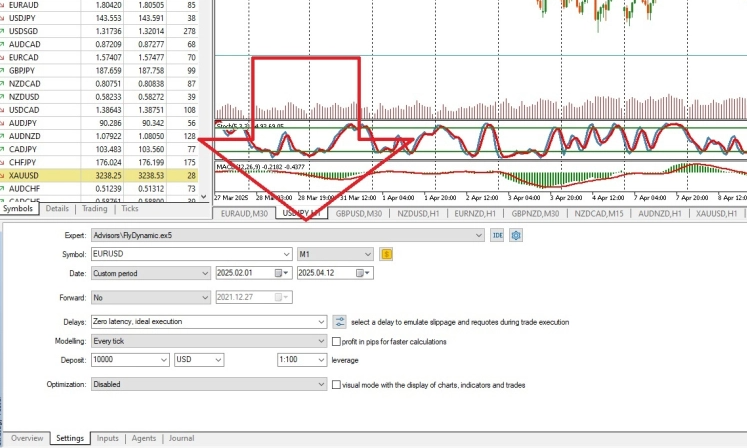Select the CHFJPY row in Market Watch
747x448 pixels.
(99, 163)
